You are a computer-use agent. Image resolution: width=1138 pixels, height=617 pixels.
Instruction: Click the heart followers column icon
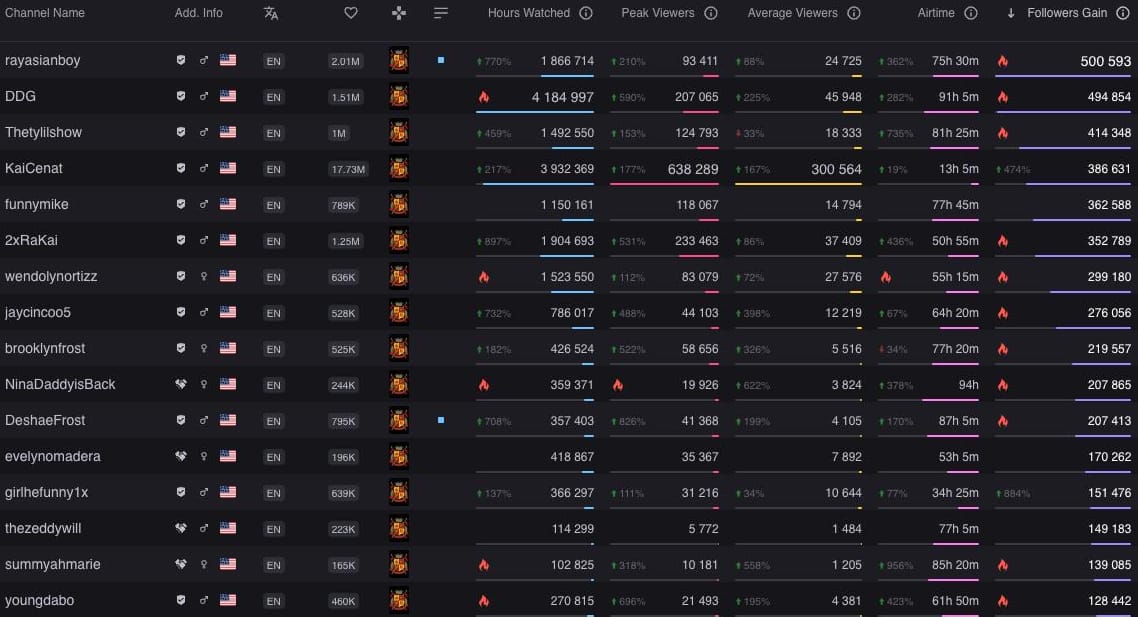(350, 13)
